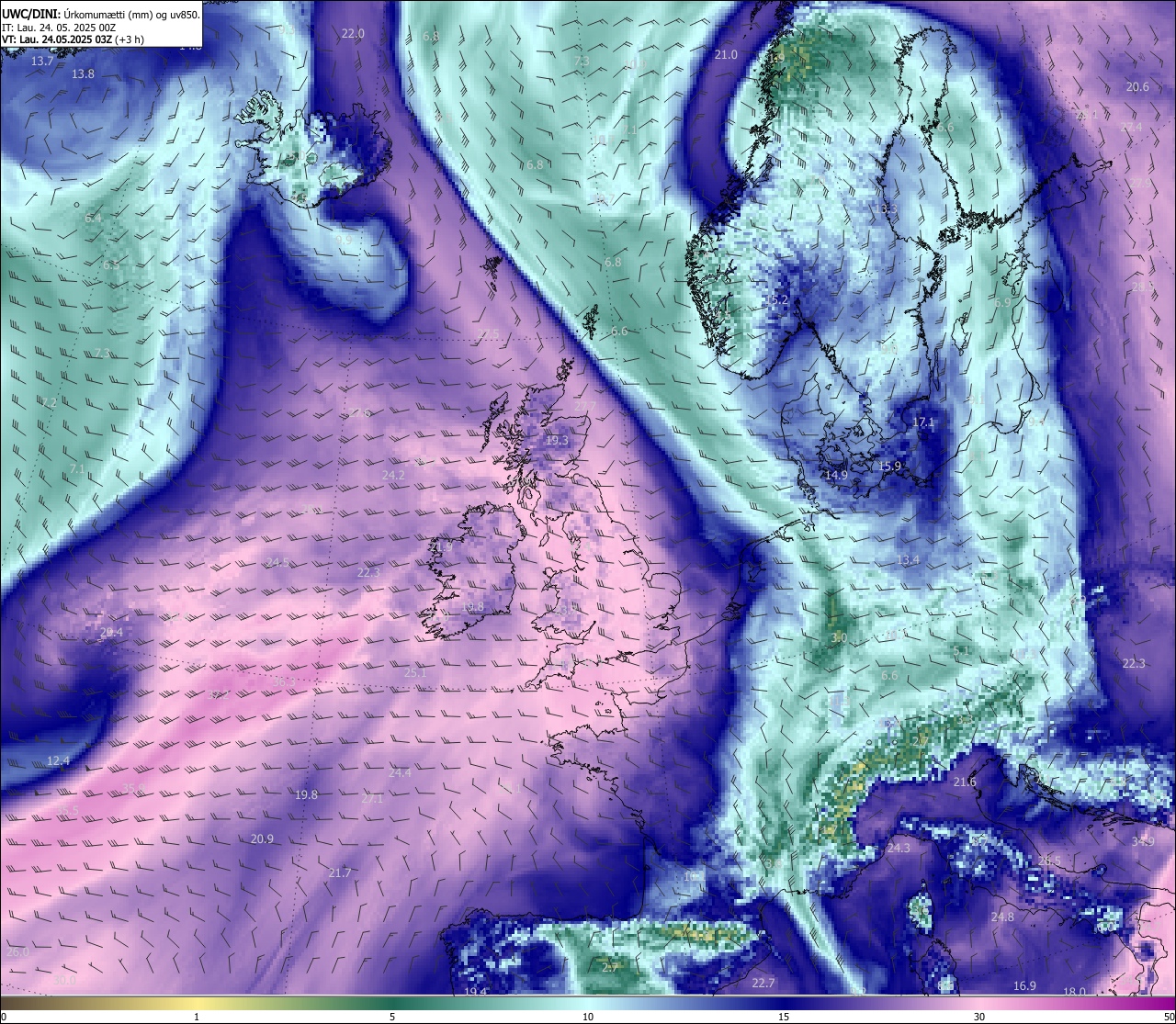Viewport: 1176px width, 1024px height.
Task: Click the 7.1 value label
Action: [x=77, y=469]
